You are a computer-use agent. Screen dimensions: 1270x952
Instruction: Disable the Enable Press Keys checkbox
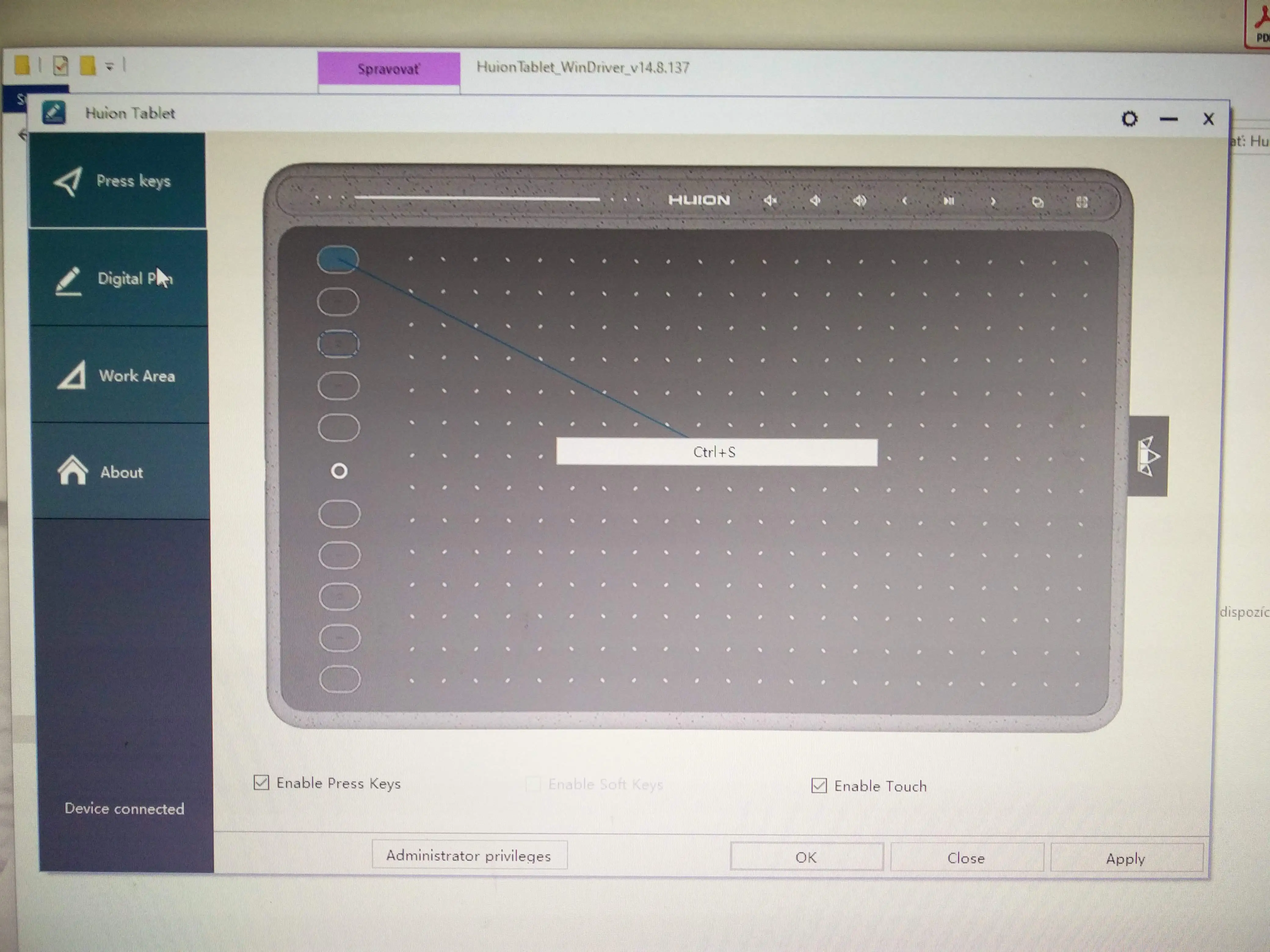pyautogui.click(x=261, y=782)
